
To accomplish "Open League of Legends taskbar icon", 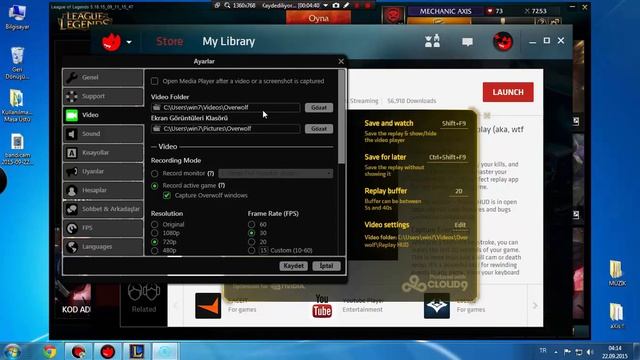I will click(x=136, y=351).
